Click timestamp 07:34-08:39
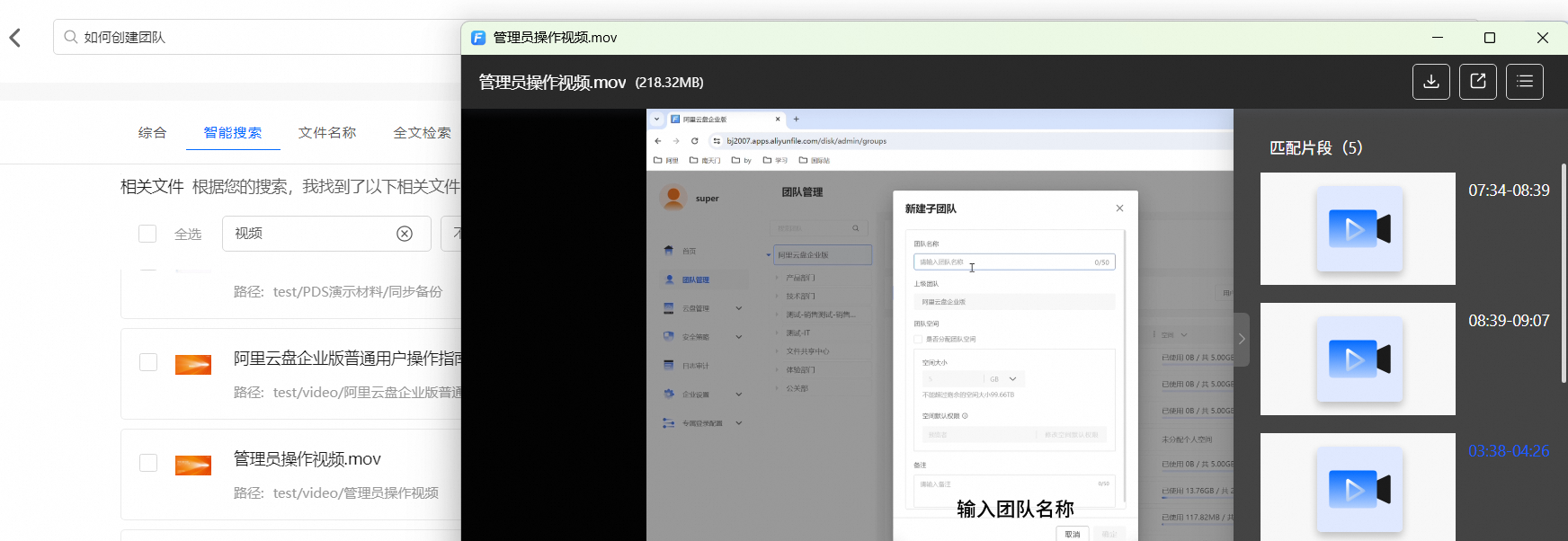This screenshot has height=541, width=1568. coord(1509,191)
